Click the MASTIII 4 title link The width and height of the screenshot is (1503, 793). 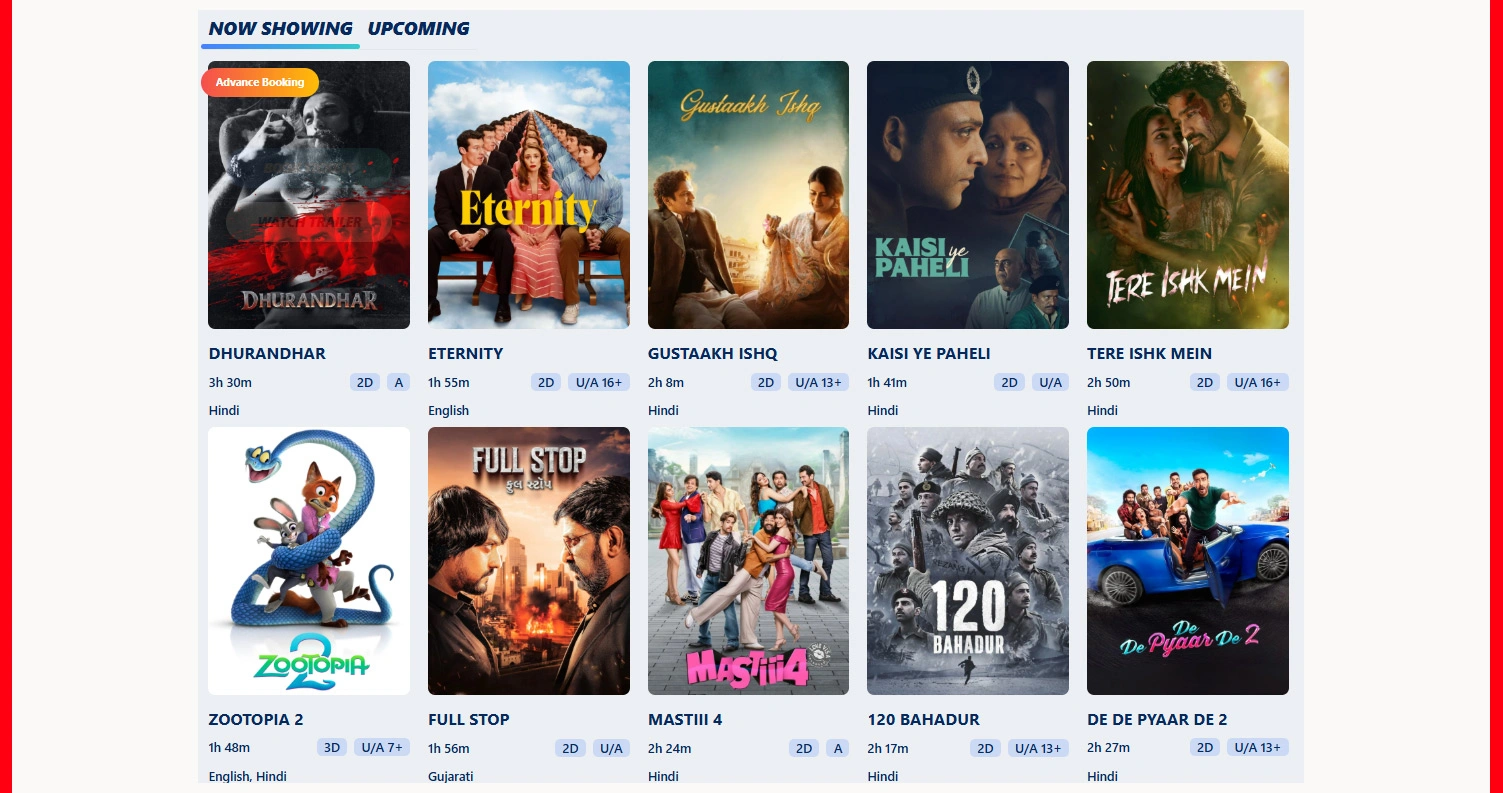pos(685,720)
